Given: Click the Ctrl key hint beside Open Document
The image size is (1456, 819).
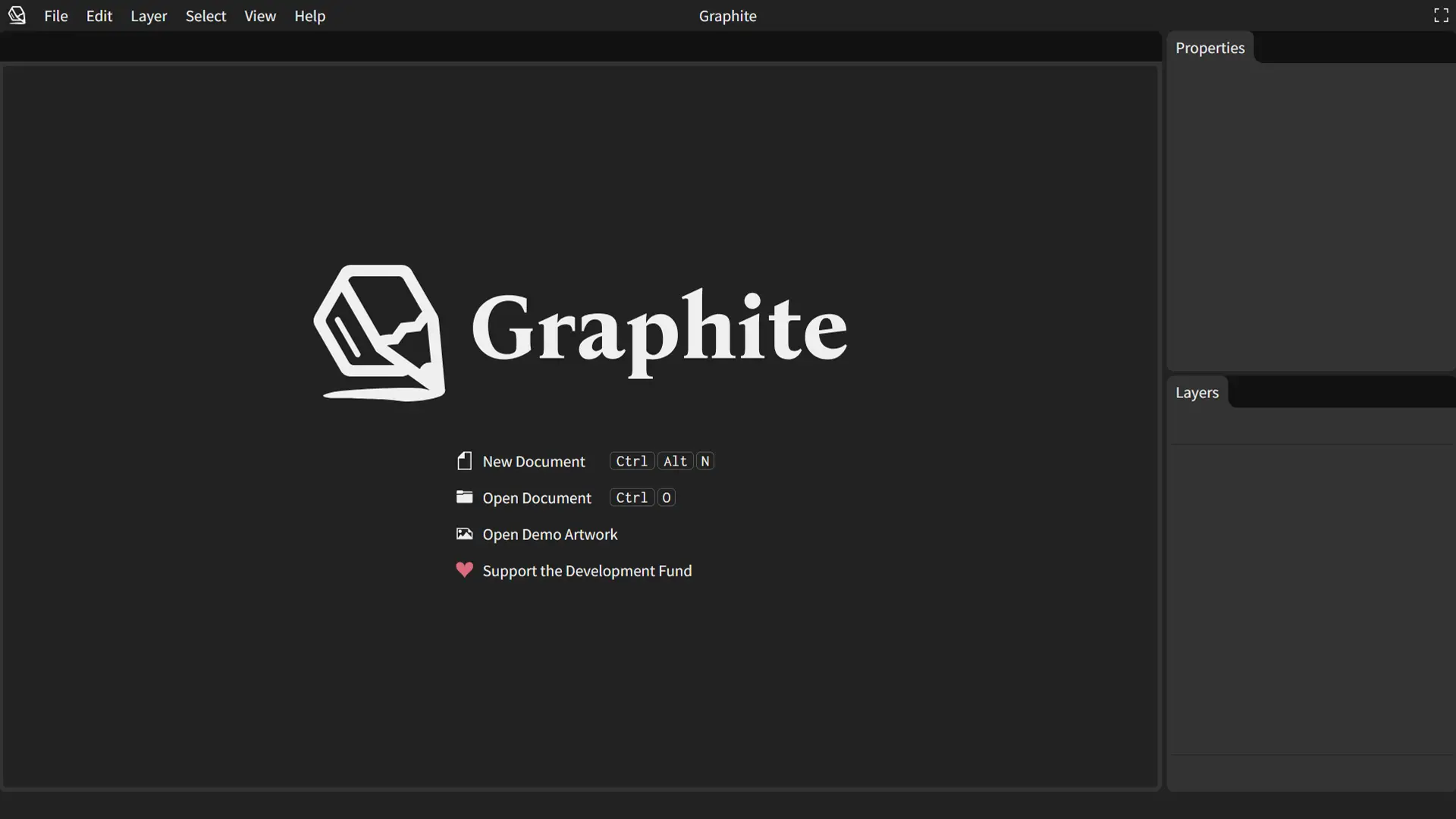Looking at the screenshot, I should click(x=632, y=497).
